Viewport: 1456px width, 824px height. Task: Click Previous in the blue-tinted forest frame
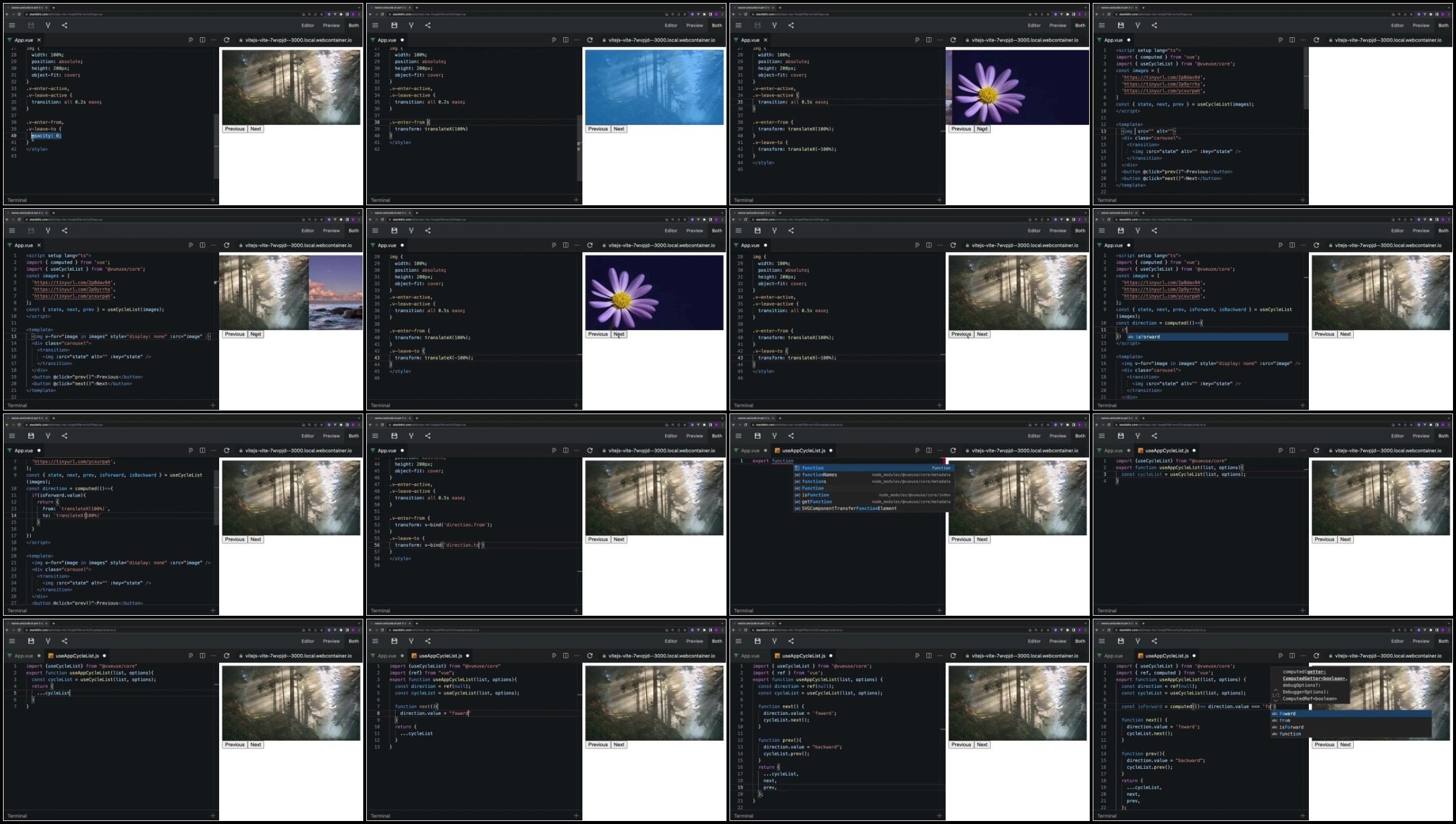point(598,129)
